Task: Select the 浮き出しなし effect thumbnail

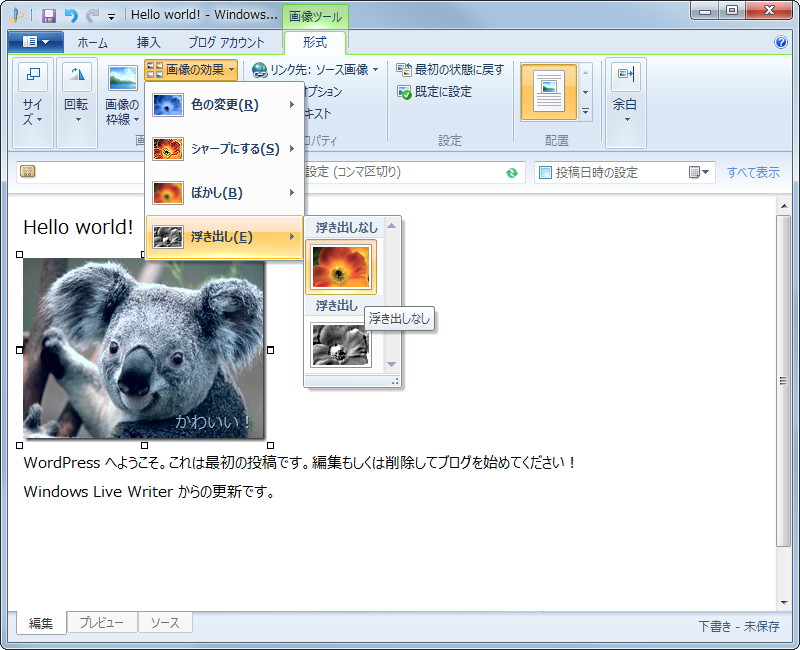Action: pos(342,265)
